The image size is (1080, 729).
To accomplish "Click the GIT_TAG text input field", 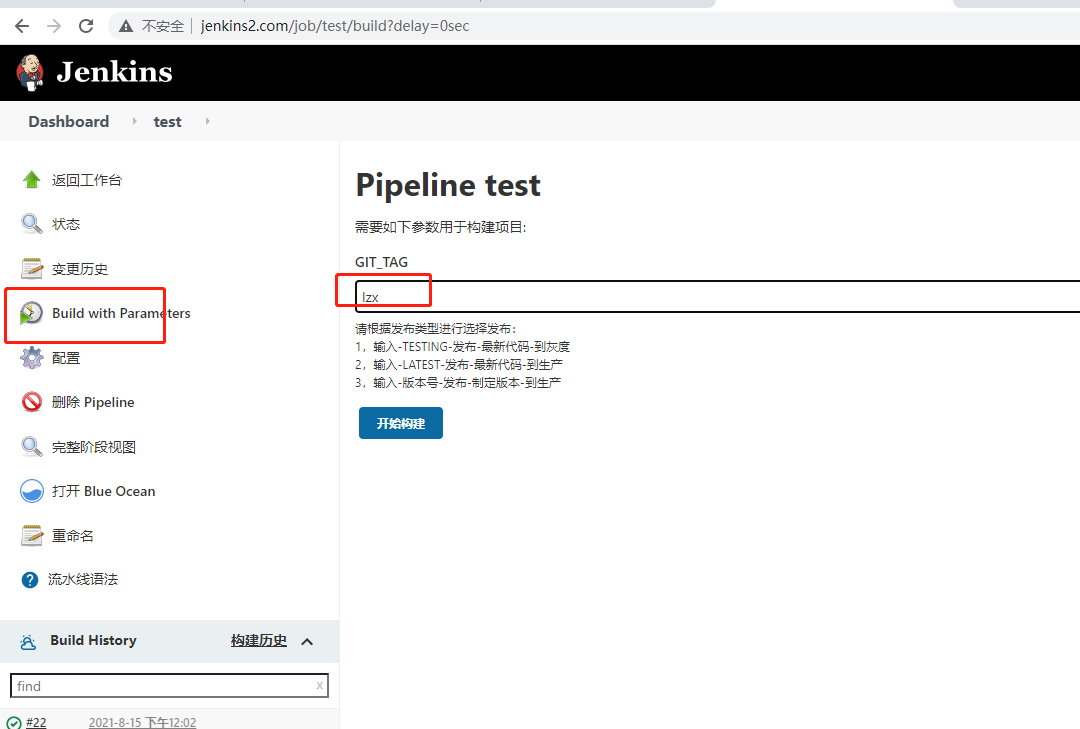I will (x=718, y=297).
